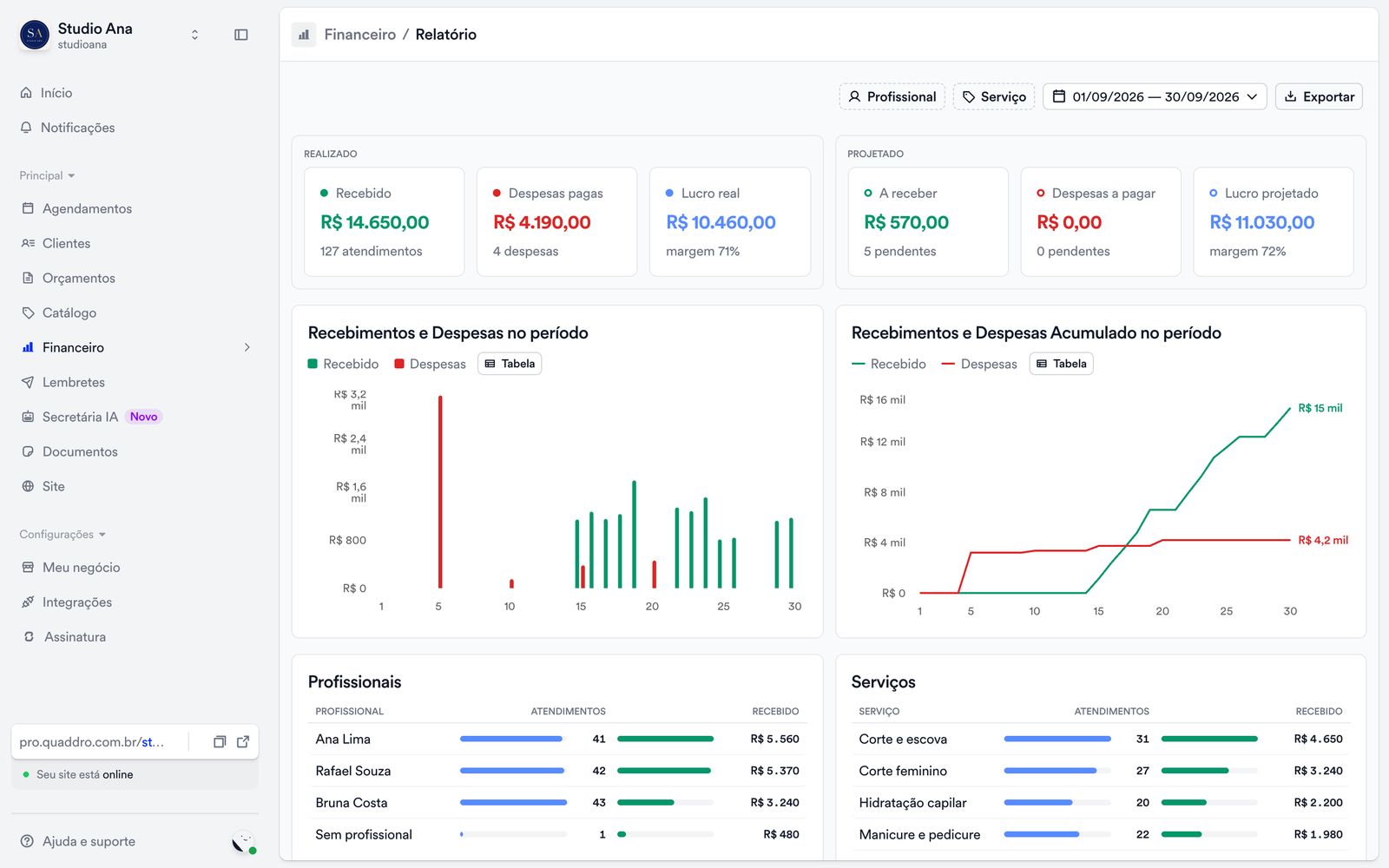Open the Studio Ana workspace switcher

111,35
